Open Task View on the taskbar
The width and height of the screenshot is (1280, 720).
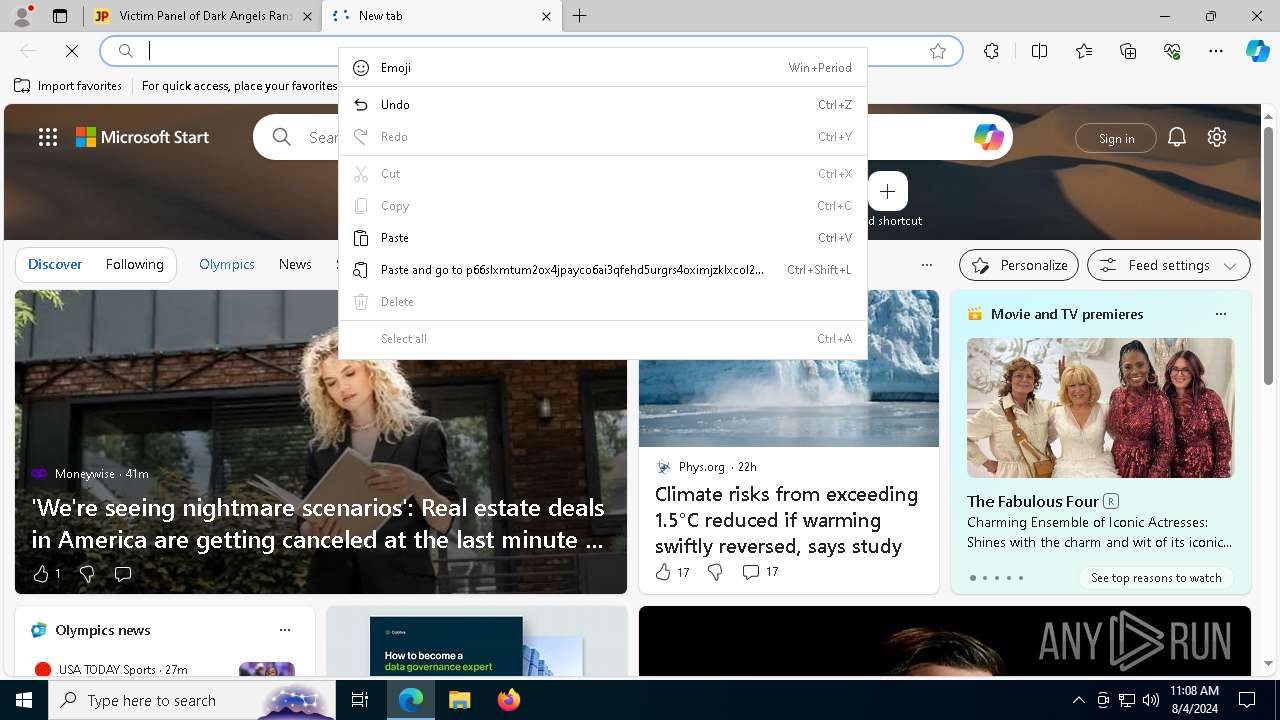(360, 700)
